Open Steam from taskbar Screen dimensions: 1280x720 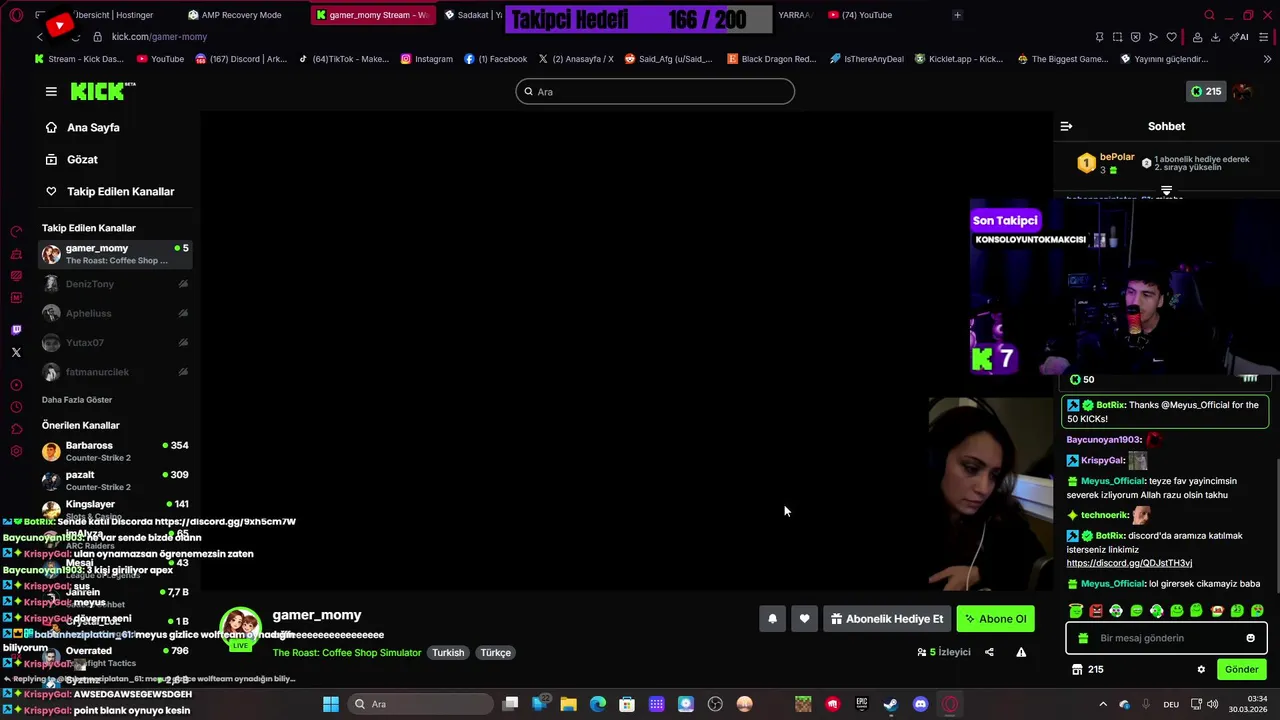coord(890,704)
